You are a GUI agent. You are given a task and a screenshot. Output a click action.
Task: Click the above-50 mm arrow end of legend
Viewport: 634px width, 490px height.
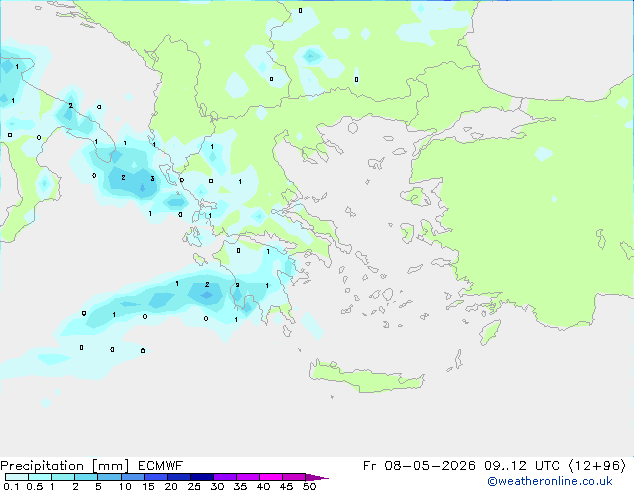[317, 477]
